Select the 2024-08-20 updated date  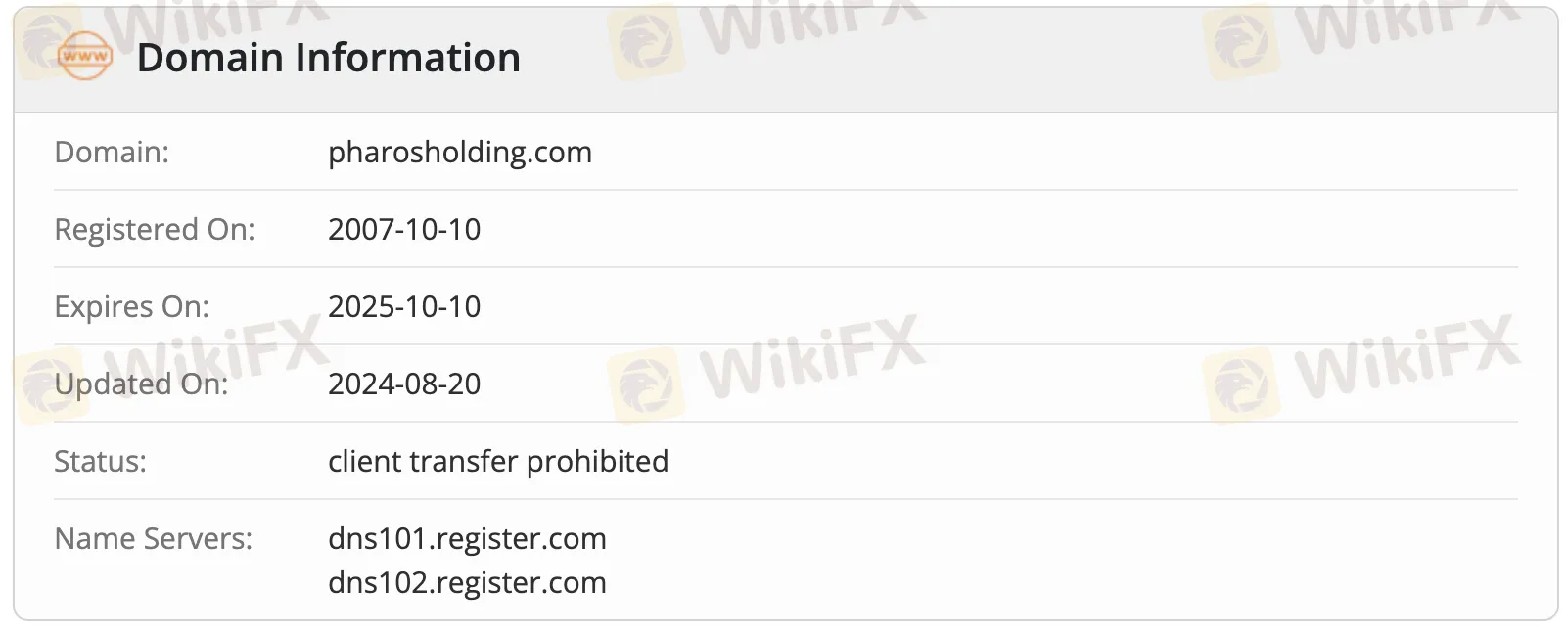coord(403,384)
